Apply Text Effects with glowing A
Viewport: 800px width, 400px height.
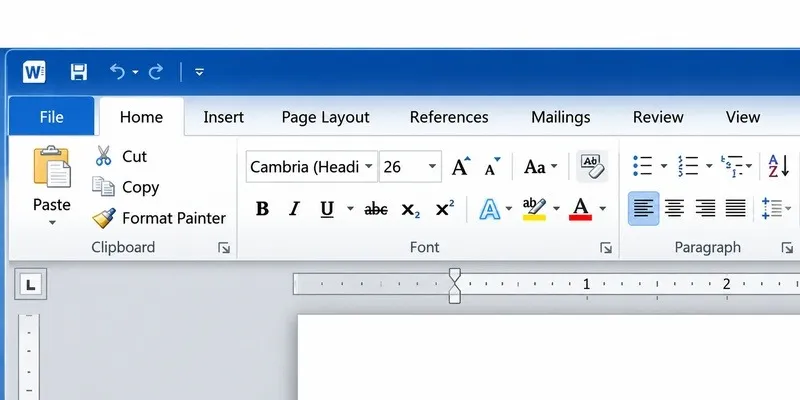[x=489, y=209]
